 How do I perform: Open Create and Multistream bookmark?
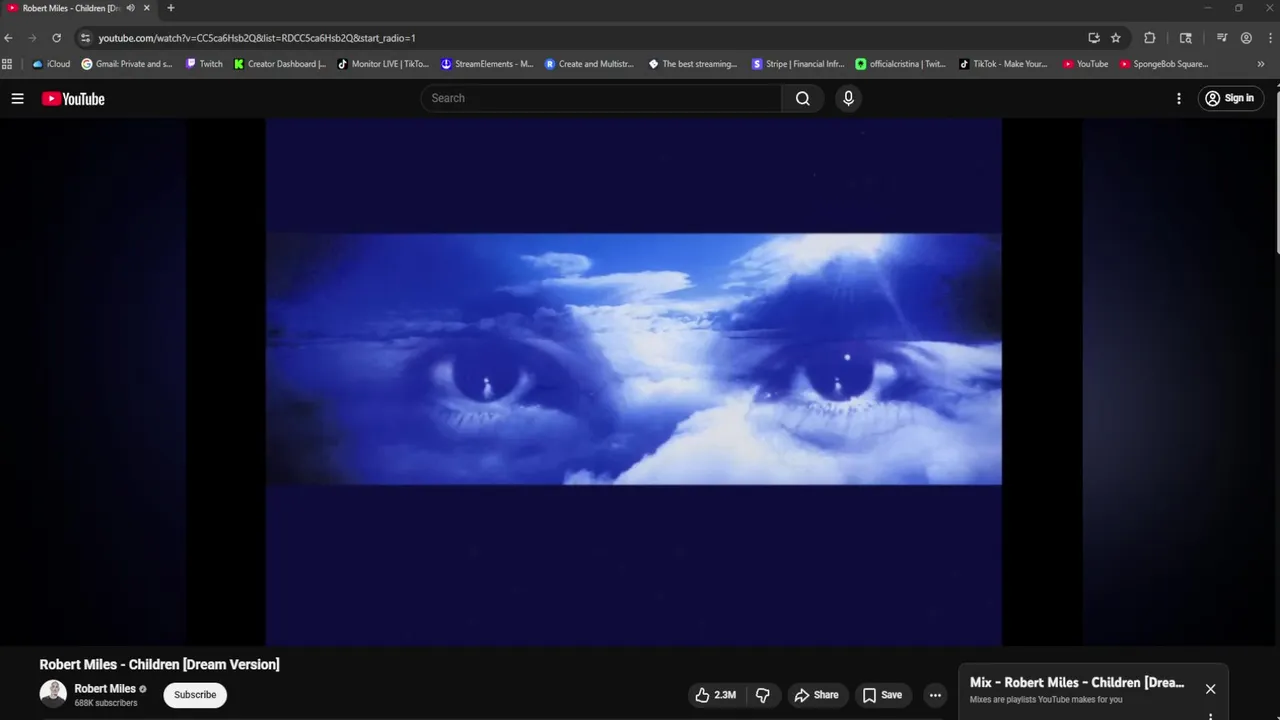pyautogui.click(x=590, y=64)
